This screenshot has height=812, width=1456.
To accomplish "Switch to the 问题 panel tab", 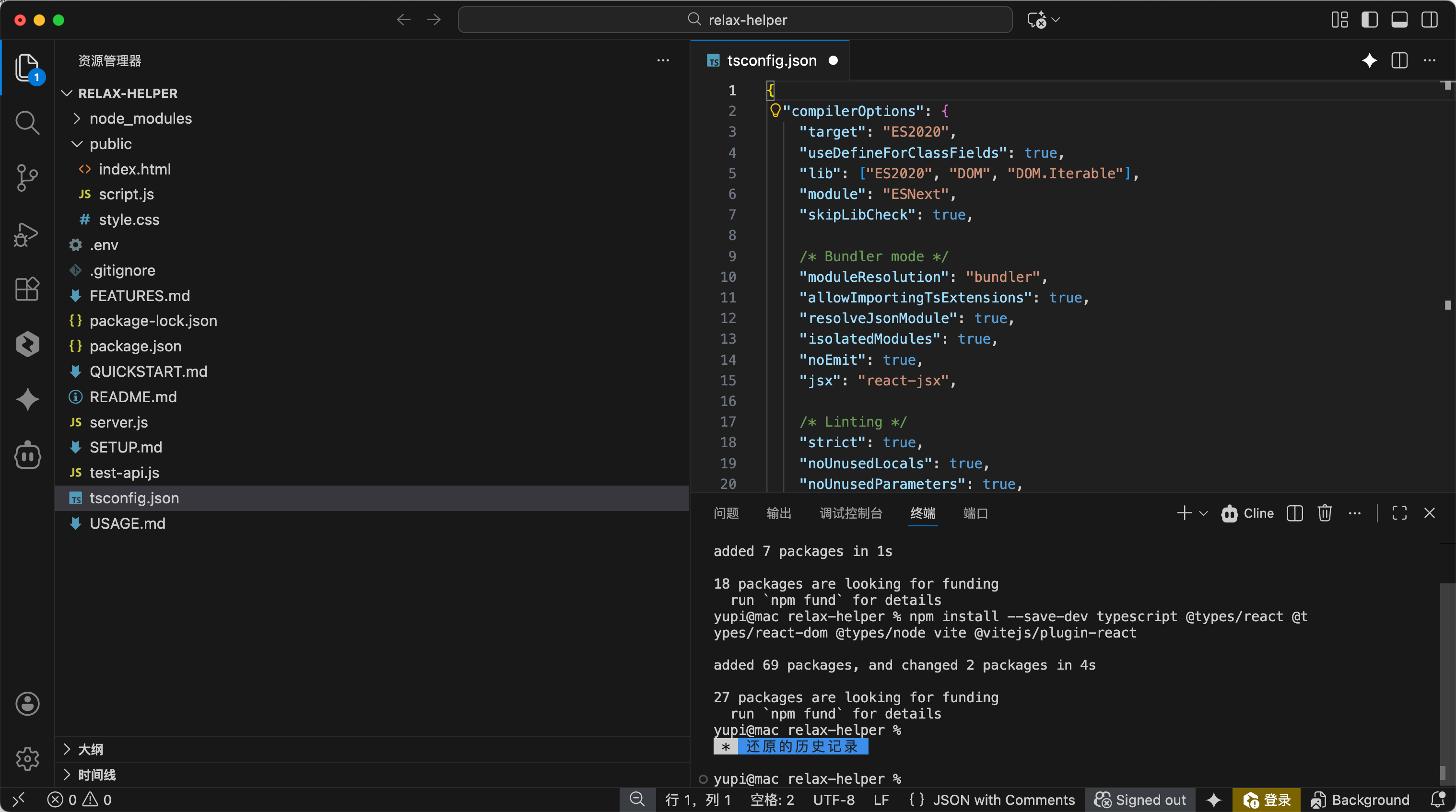I will [x=726, y=513].
